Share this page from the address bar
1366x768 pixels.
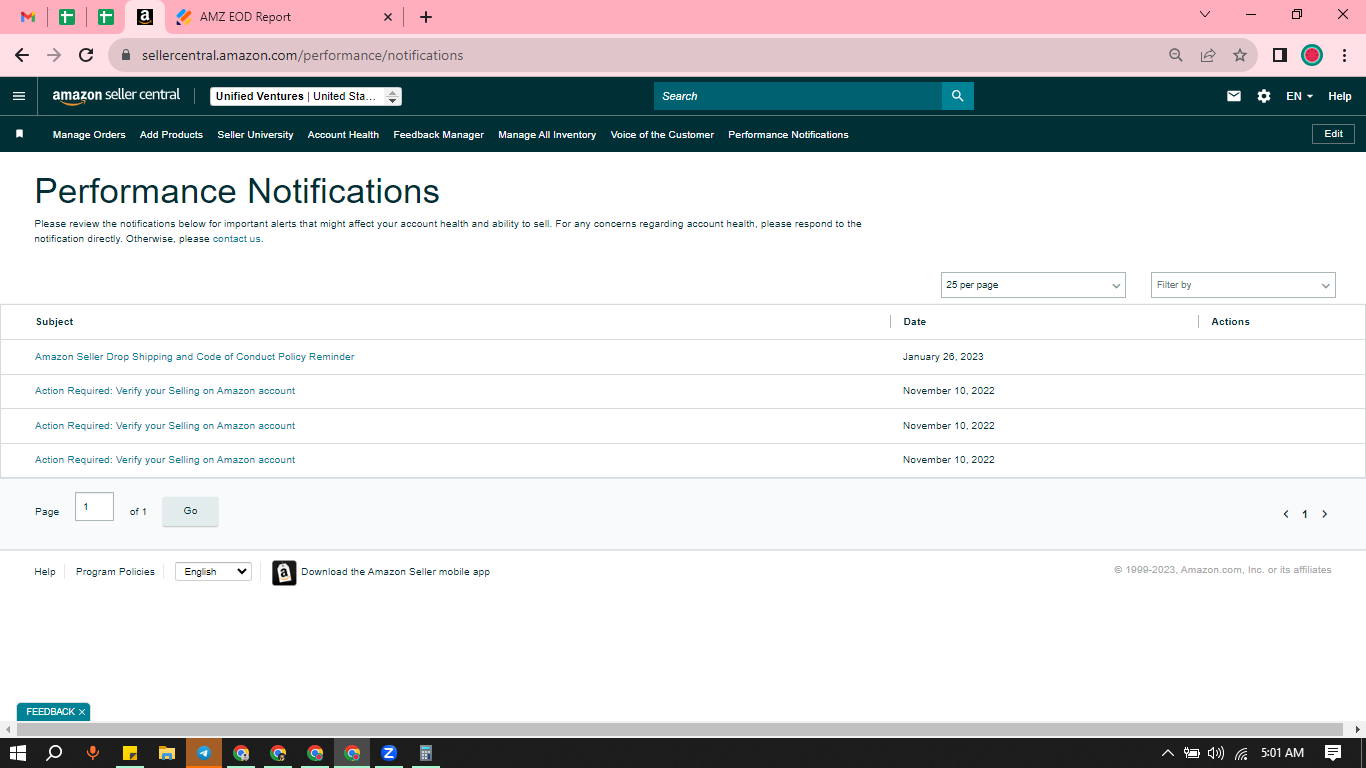click(1208, 55)
